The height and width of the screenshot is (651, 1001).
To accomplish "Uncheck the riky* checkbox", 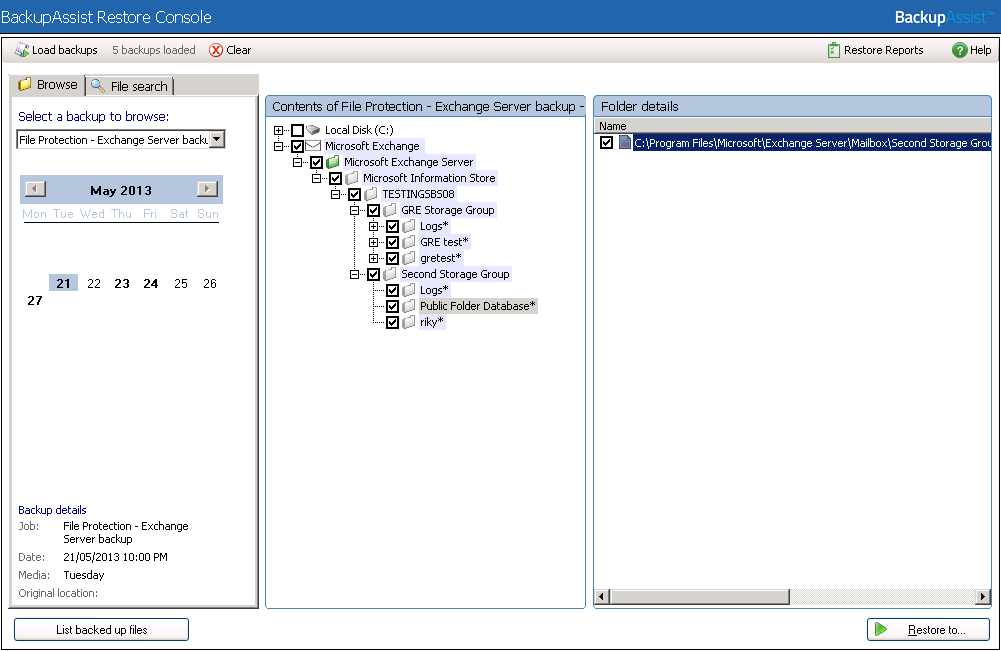I will pyautogui.click(x=393, y=322).
